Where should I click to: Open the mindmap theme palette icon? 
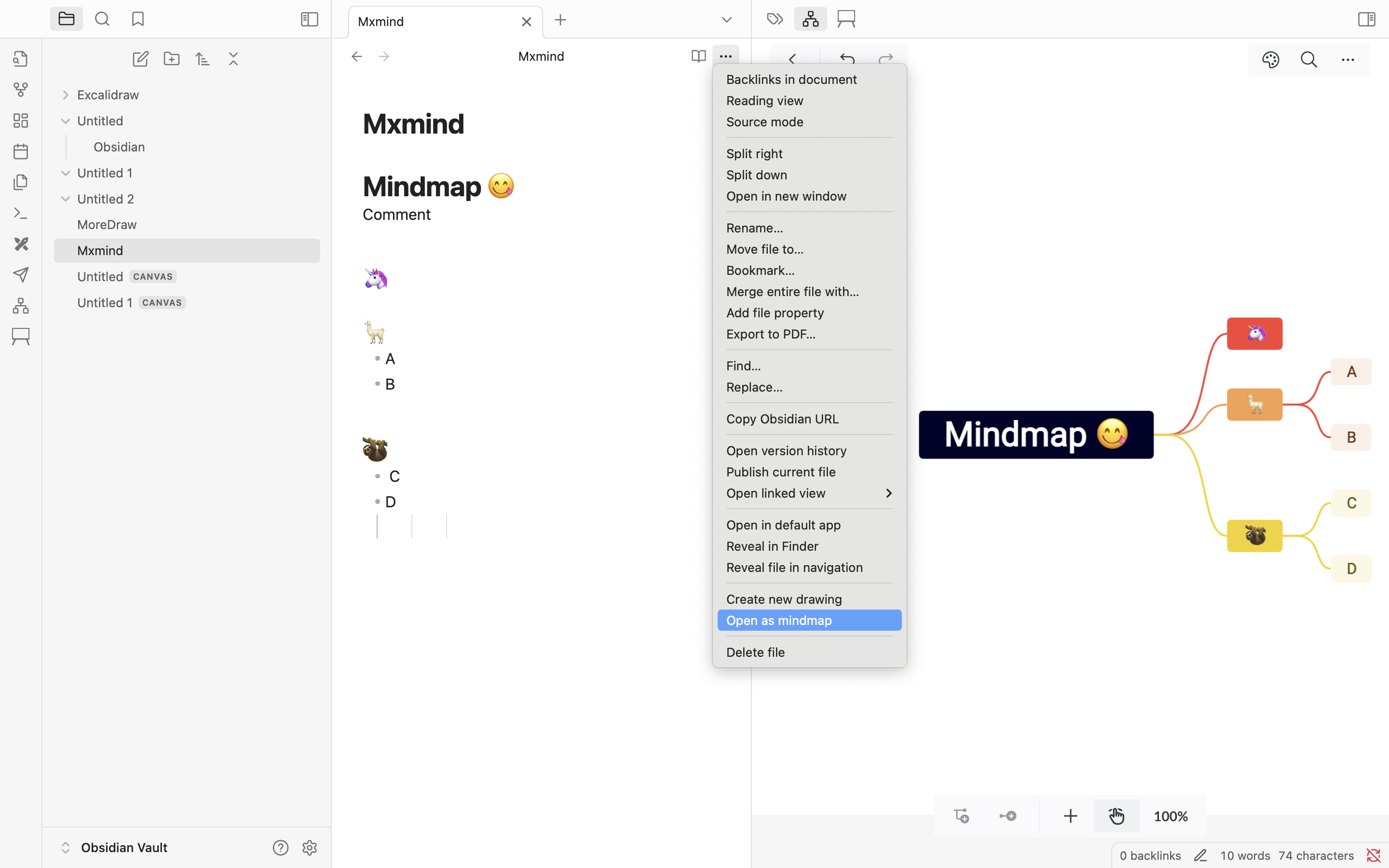1270,60
